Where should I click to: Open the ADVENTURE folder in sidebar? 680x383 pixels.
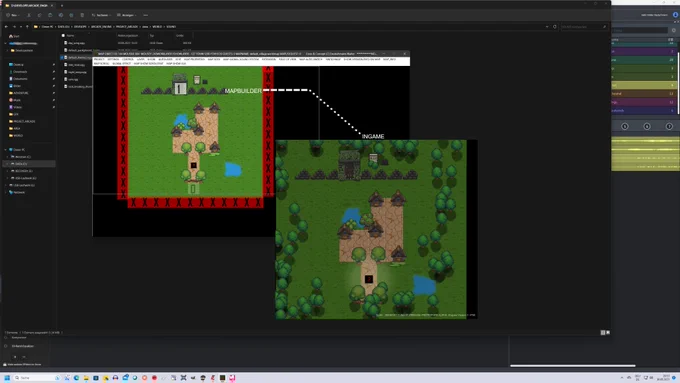[21, 93]
